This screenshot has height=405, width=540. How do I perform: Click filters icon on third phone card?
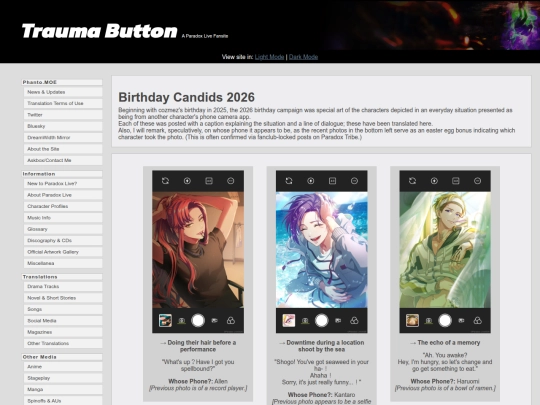[478, 321]
